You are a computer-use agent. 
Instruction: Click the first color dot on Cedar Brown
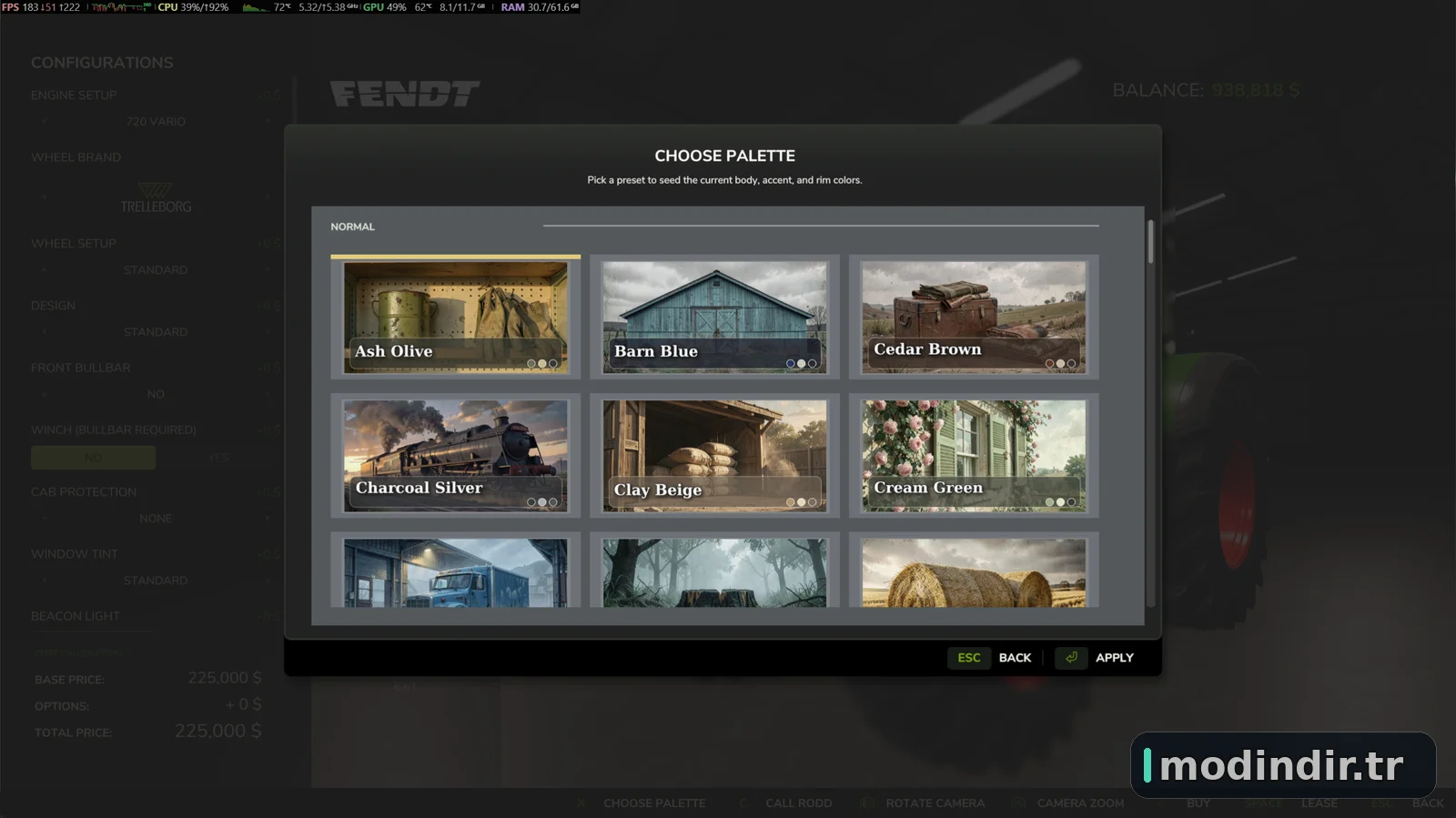point(1049,364)
